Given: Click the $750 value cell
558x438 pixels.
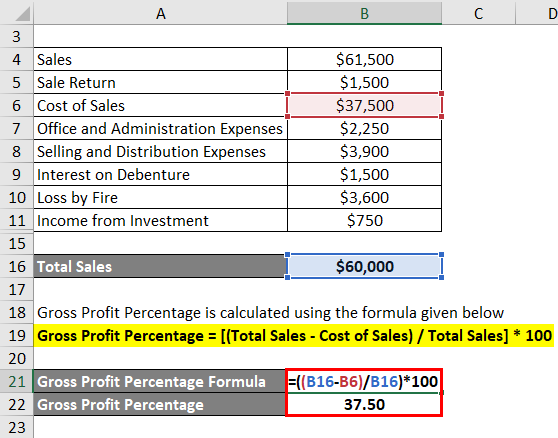Looking at the screenshot, I should tap(364, 221).
